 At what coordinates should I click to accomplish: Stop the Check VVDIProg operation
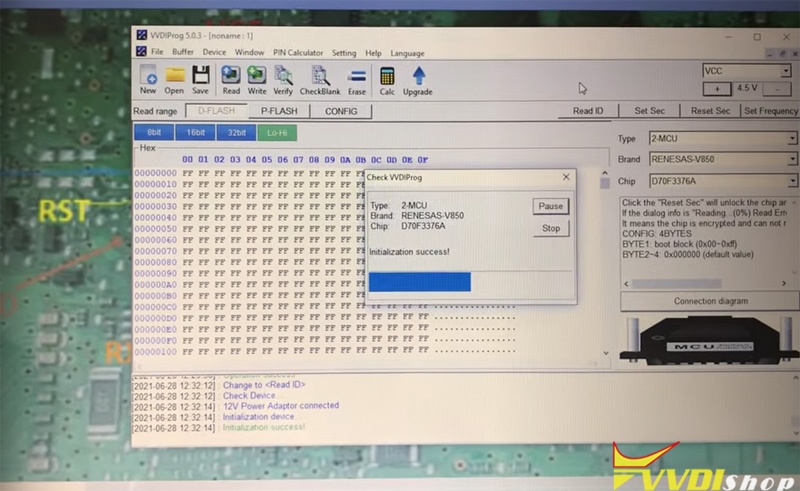551,228
